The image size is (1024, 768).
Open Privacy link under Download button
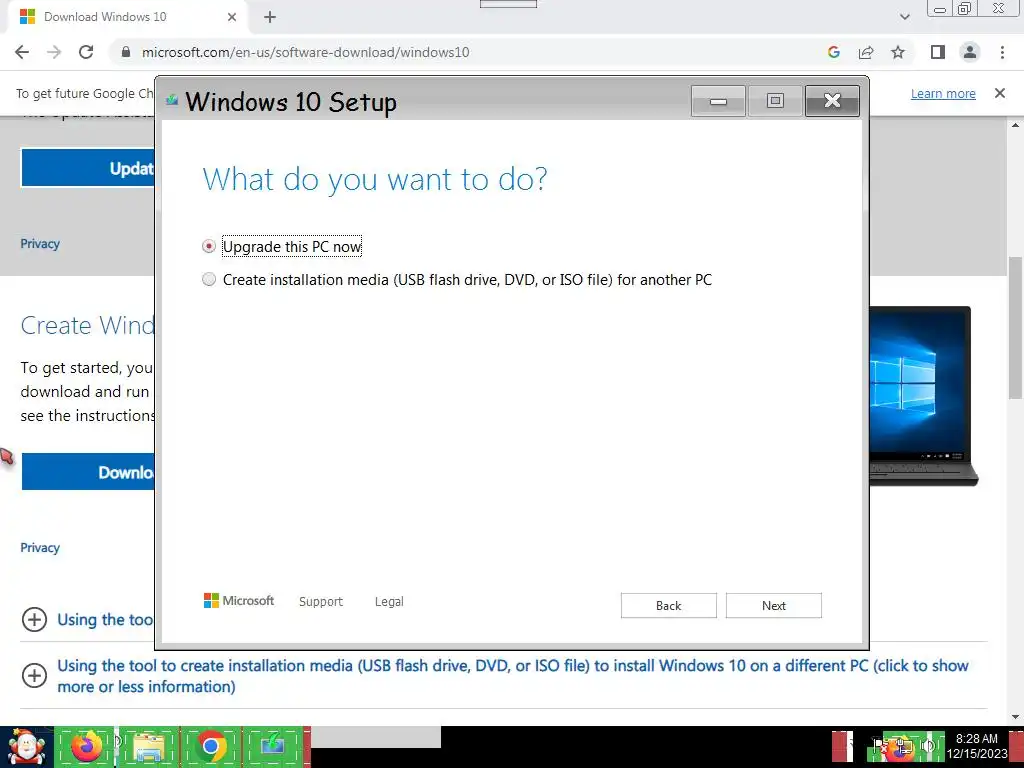coord(40,547)
